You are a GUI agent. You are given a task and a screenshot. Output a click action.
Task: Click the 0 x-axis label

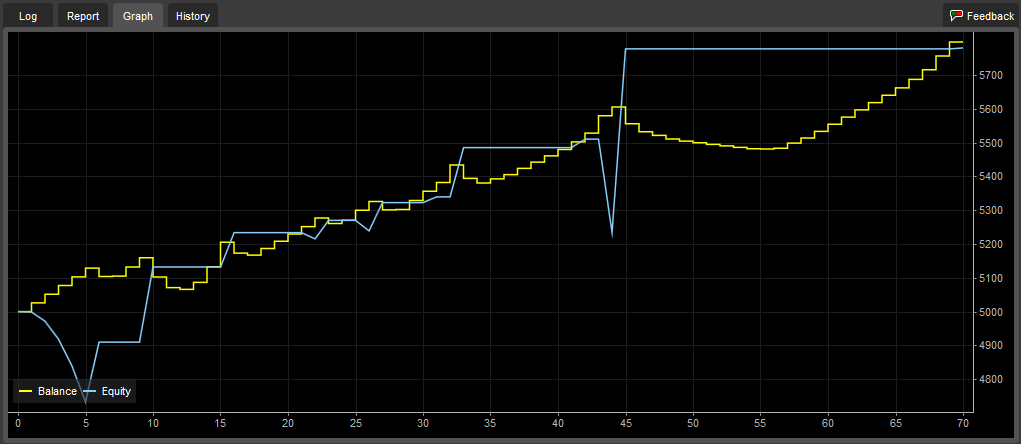(x=18, y=423)
